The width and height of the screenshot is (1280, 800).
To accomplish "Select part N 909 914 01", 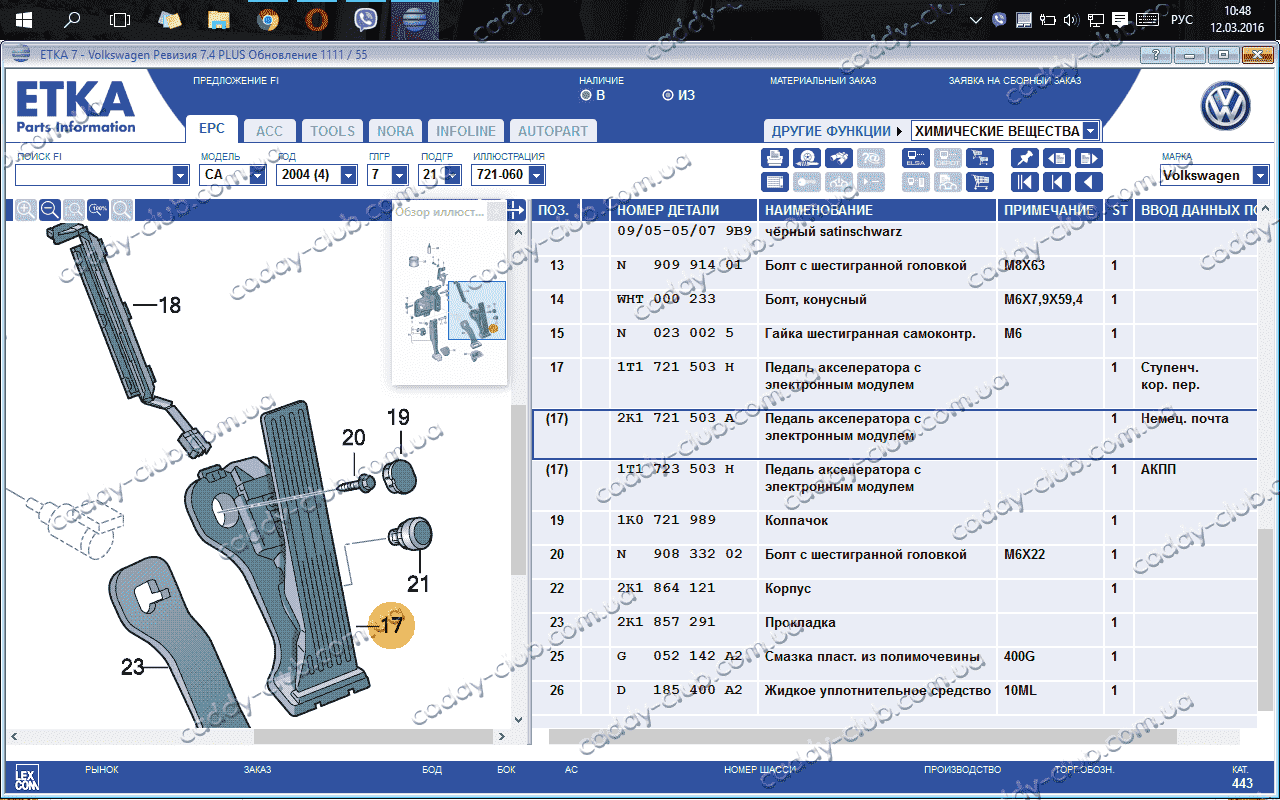I will [680, 265].
